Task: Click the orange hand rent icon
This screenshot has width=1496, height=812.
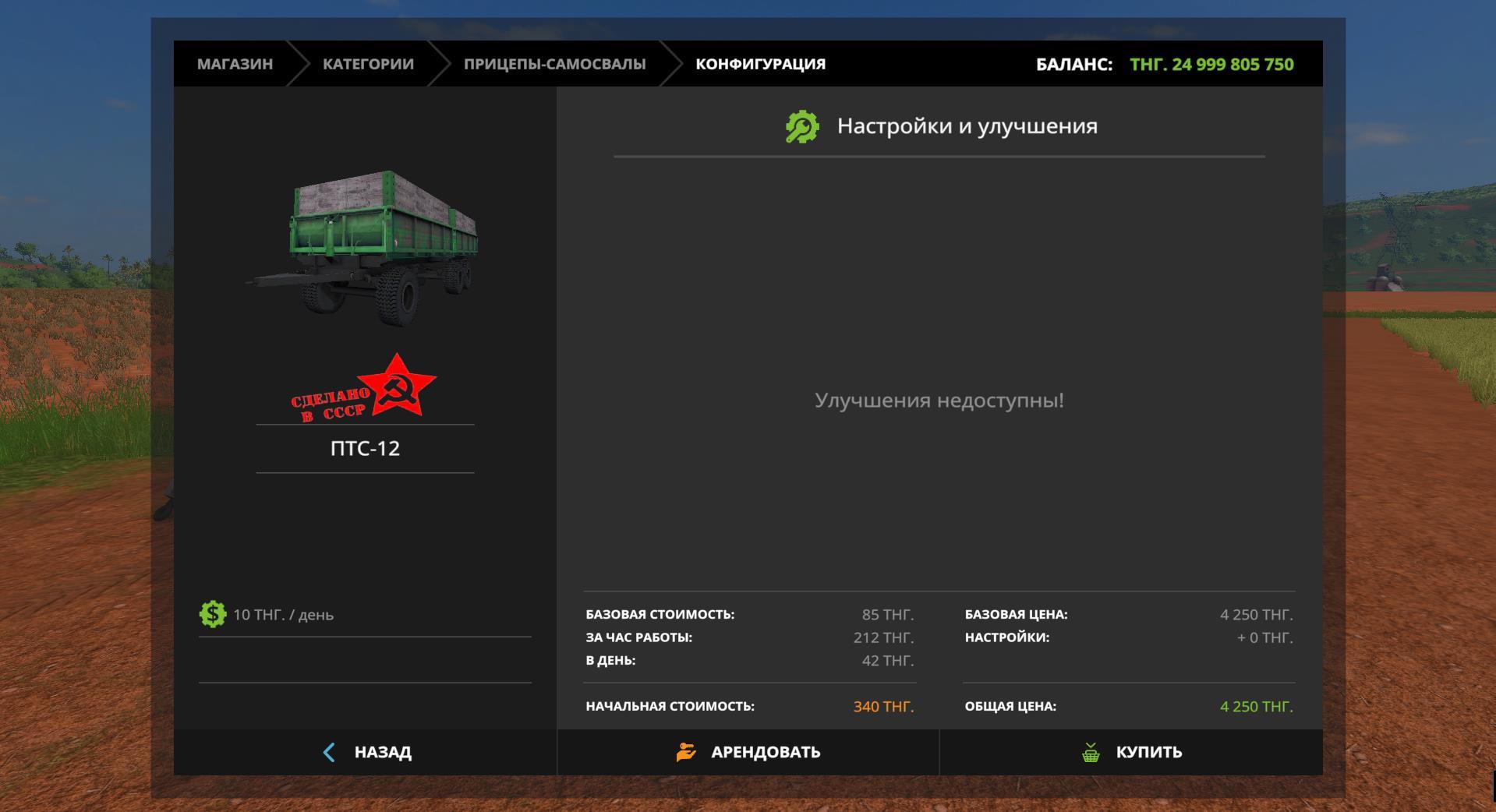Action: (686, 752)
